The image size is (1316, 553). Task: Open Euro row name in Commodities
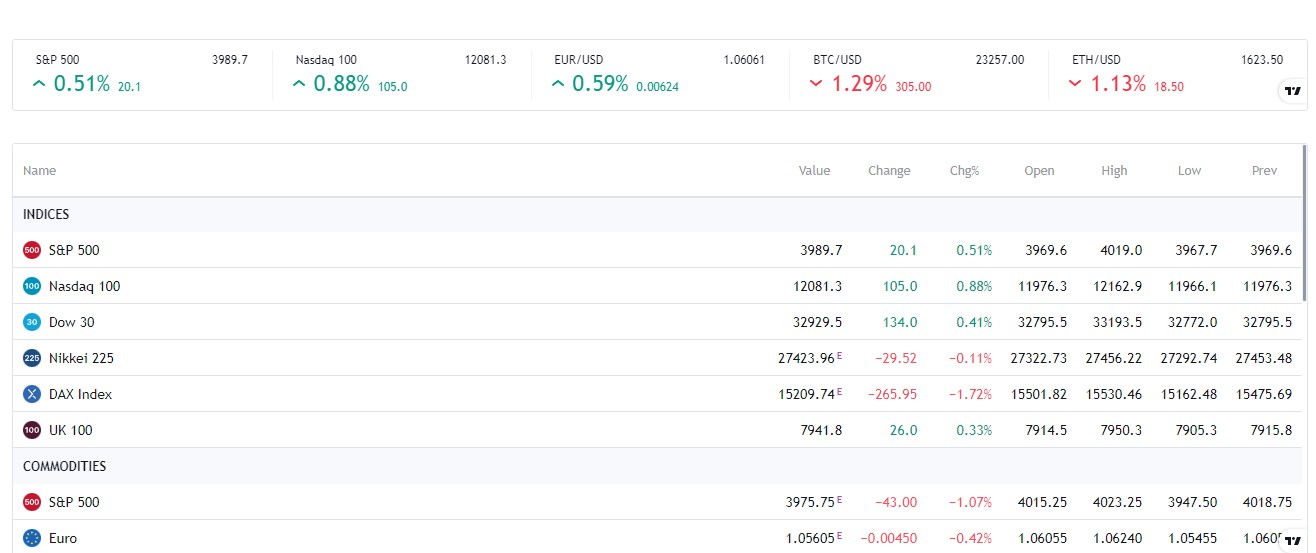coord(63,538)
